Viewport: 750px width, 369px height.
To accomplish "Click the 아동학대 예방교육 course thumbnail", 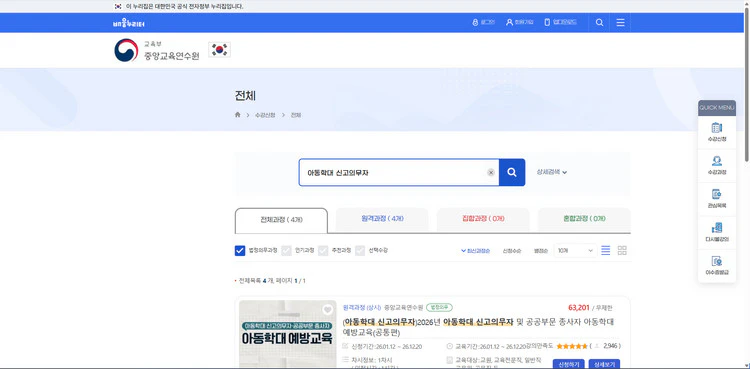I will (287, 334).
